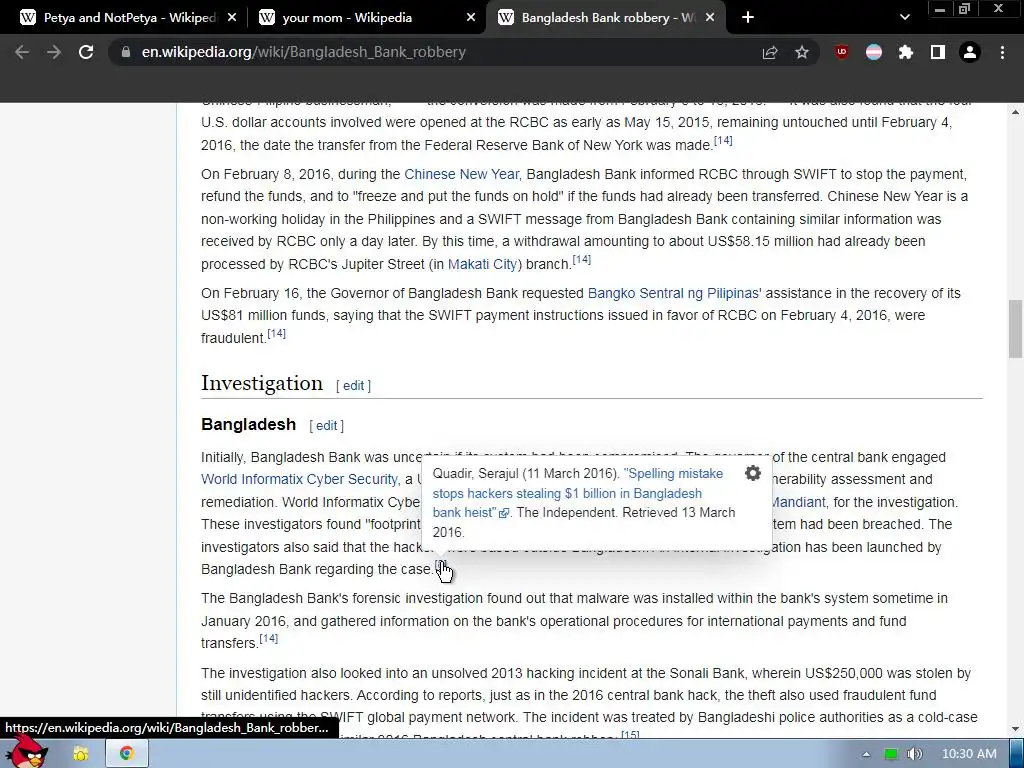Close the your mom Wikipedia tab
This screenshot has height=768, width=1024.
click(x=471, y=18)
